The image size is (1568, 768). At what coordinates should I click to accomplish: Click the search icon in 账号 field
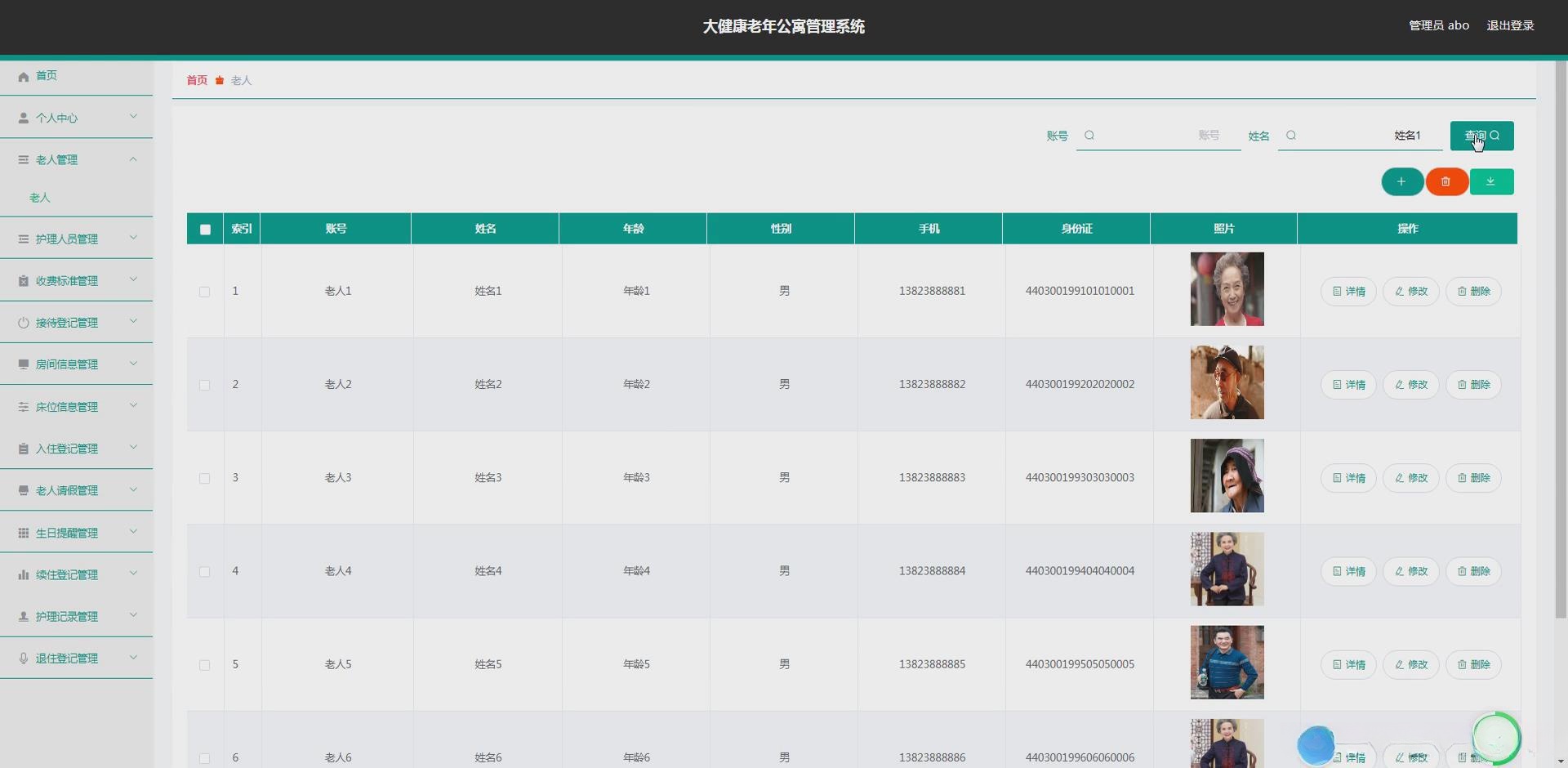(x=1089, y=136)
